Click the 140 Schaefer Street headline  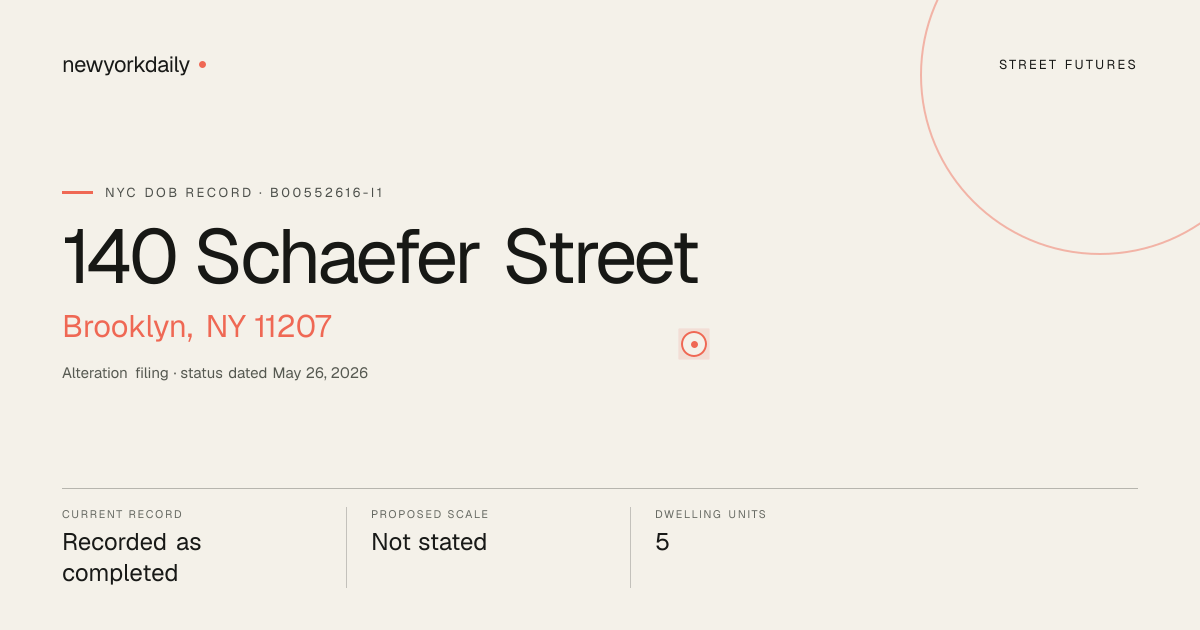[380, 258]
